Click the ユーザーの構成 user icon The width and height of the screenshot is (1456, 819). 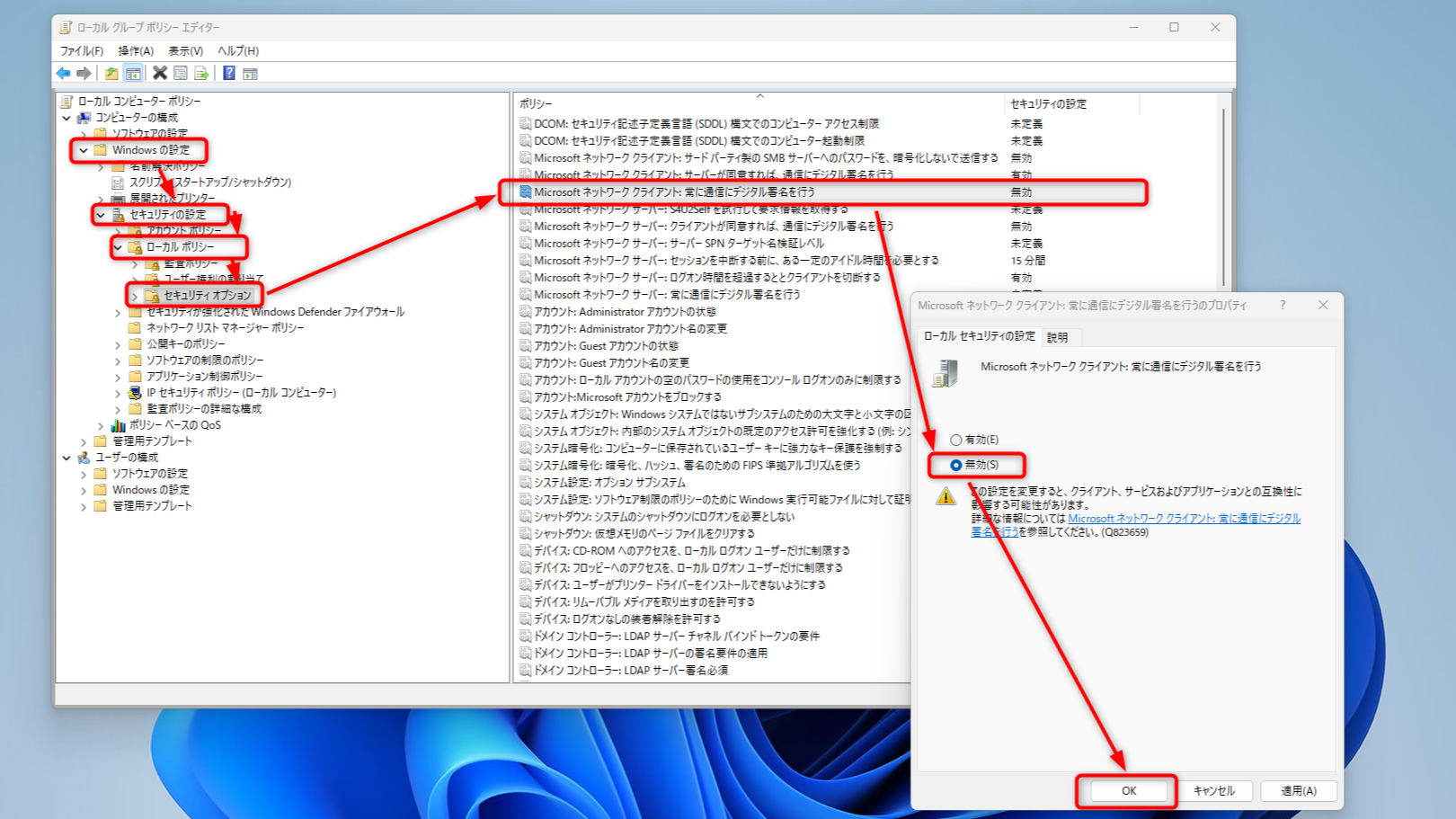[x=84, y=458]
